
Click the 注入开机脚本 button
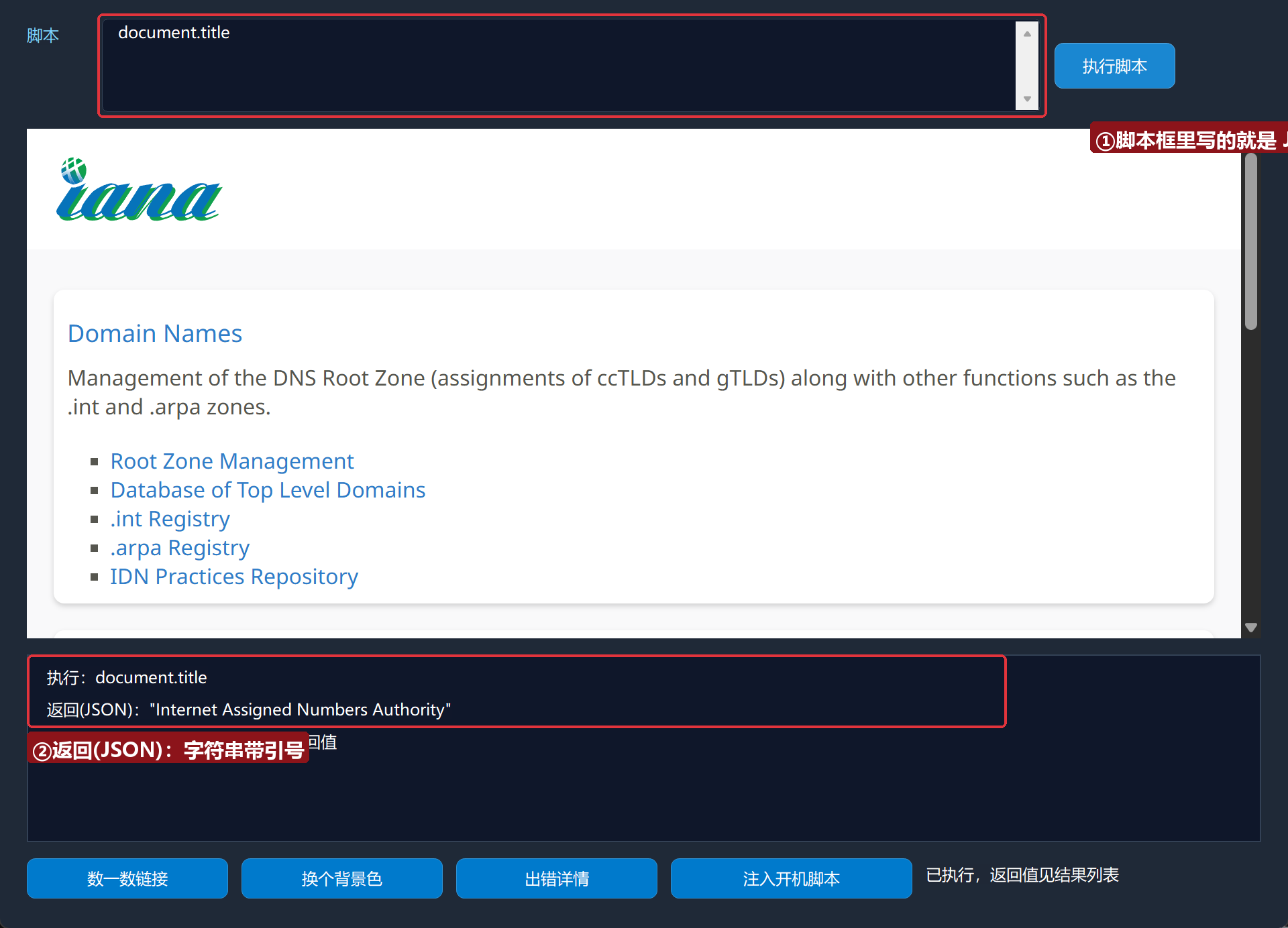(792, 878)
